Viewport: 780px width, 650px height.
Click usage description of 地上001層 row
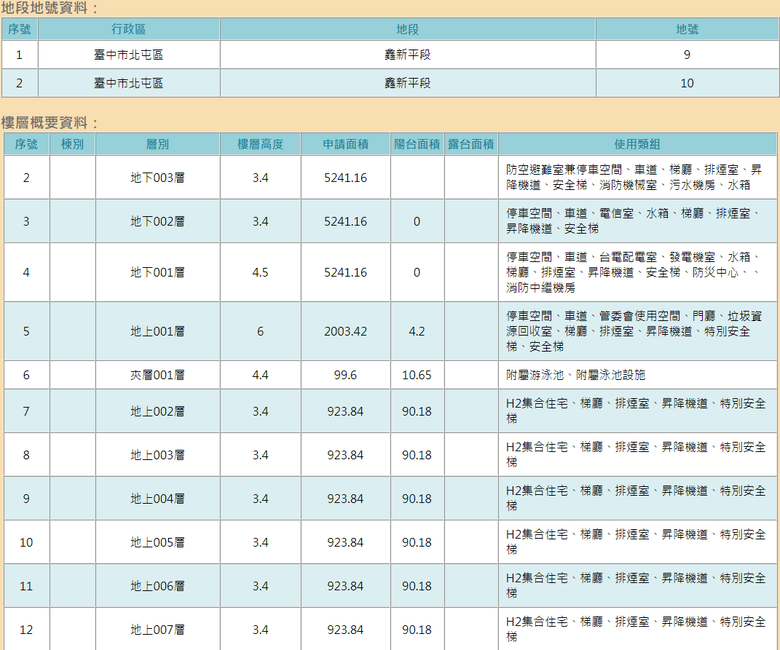(x=637, y=331)
